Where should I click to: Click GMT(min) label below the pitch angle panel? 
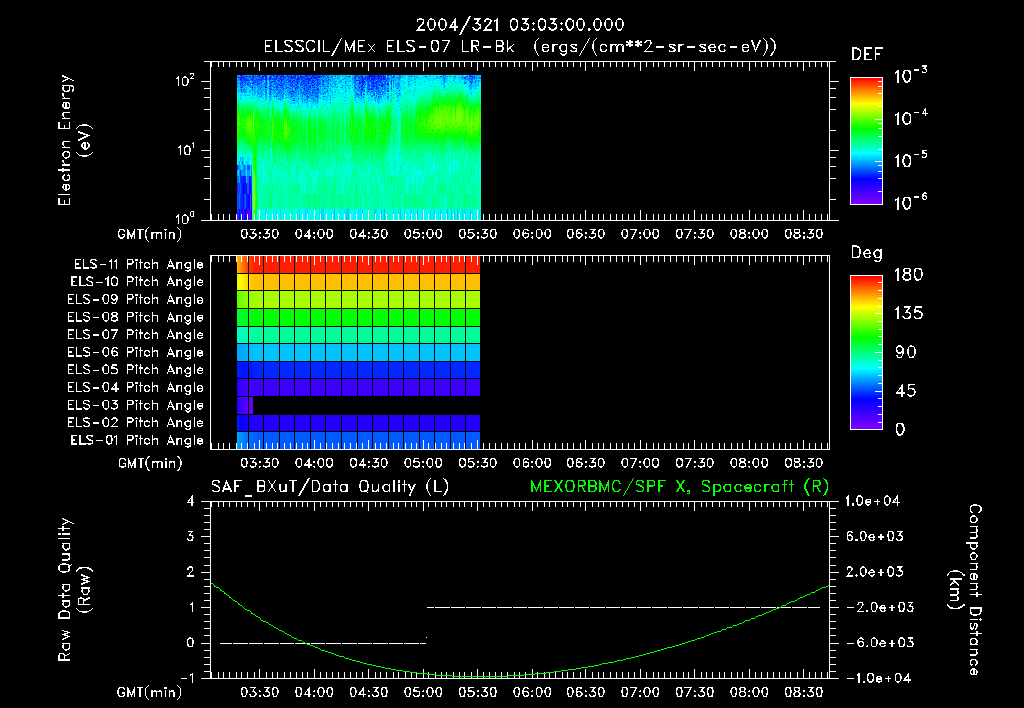pos(150,464)
